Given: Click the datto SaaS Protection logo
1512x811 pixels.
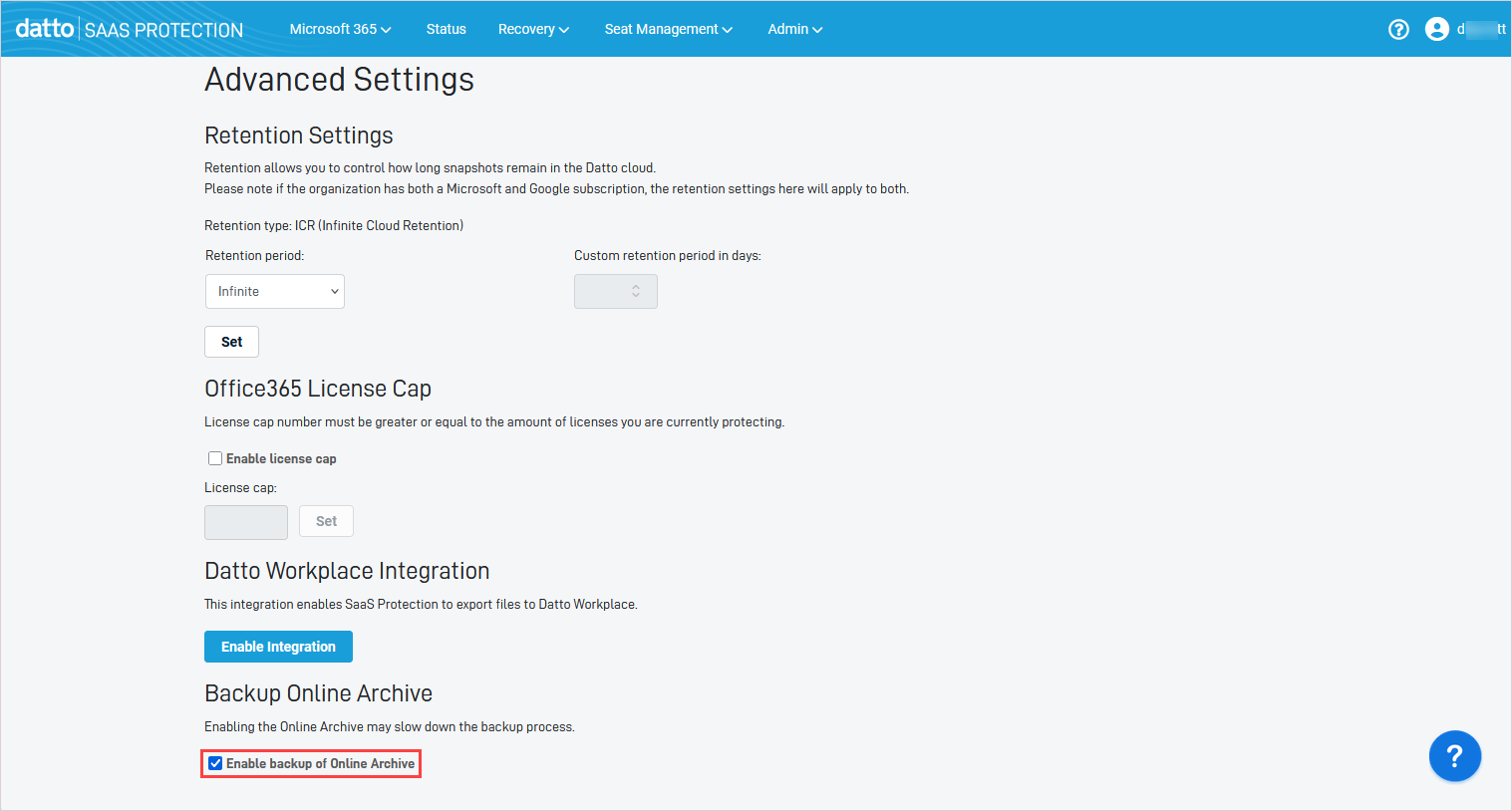Looking at the screenshot, I should coord(130,29).
